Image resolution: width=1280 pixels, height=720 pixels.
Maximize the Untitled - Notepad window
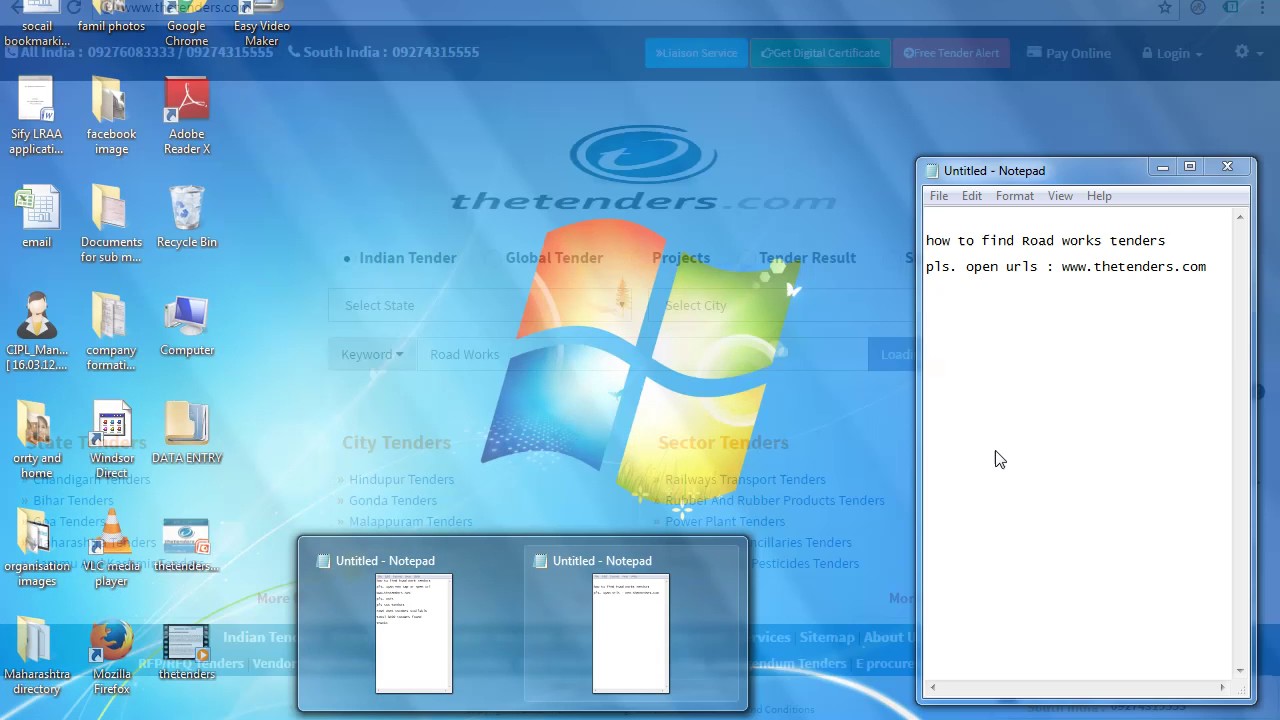(1190, 167)
